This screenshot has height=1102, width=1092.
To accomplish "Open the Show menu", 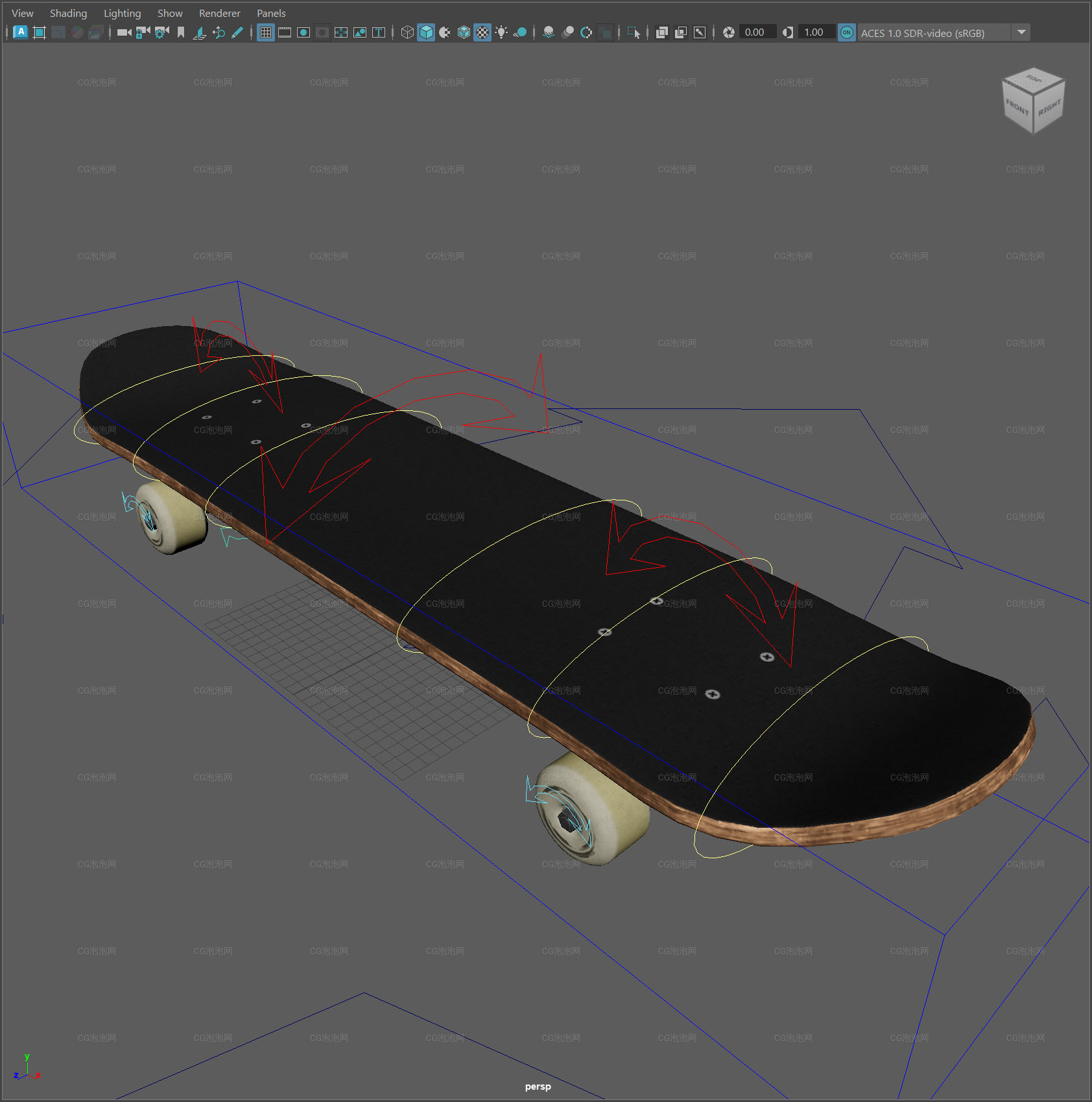I will [170, 13].
